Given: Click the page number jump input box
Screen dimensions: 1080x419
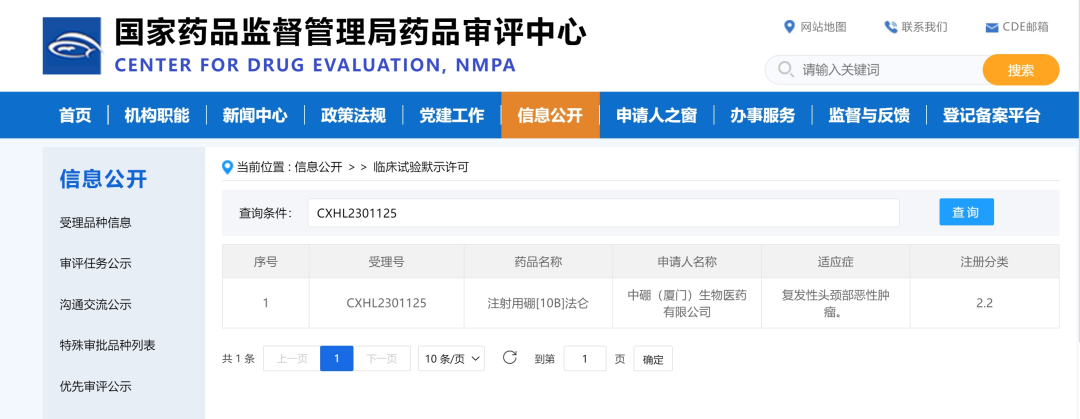Looking at the screenshot, I should click(585, 359).
